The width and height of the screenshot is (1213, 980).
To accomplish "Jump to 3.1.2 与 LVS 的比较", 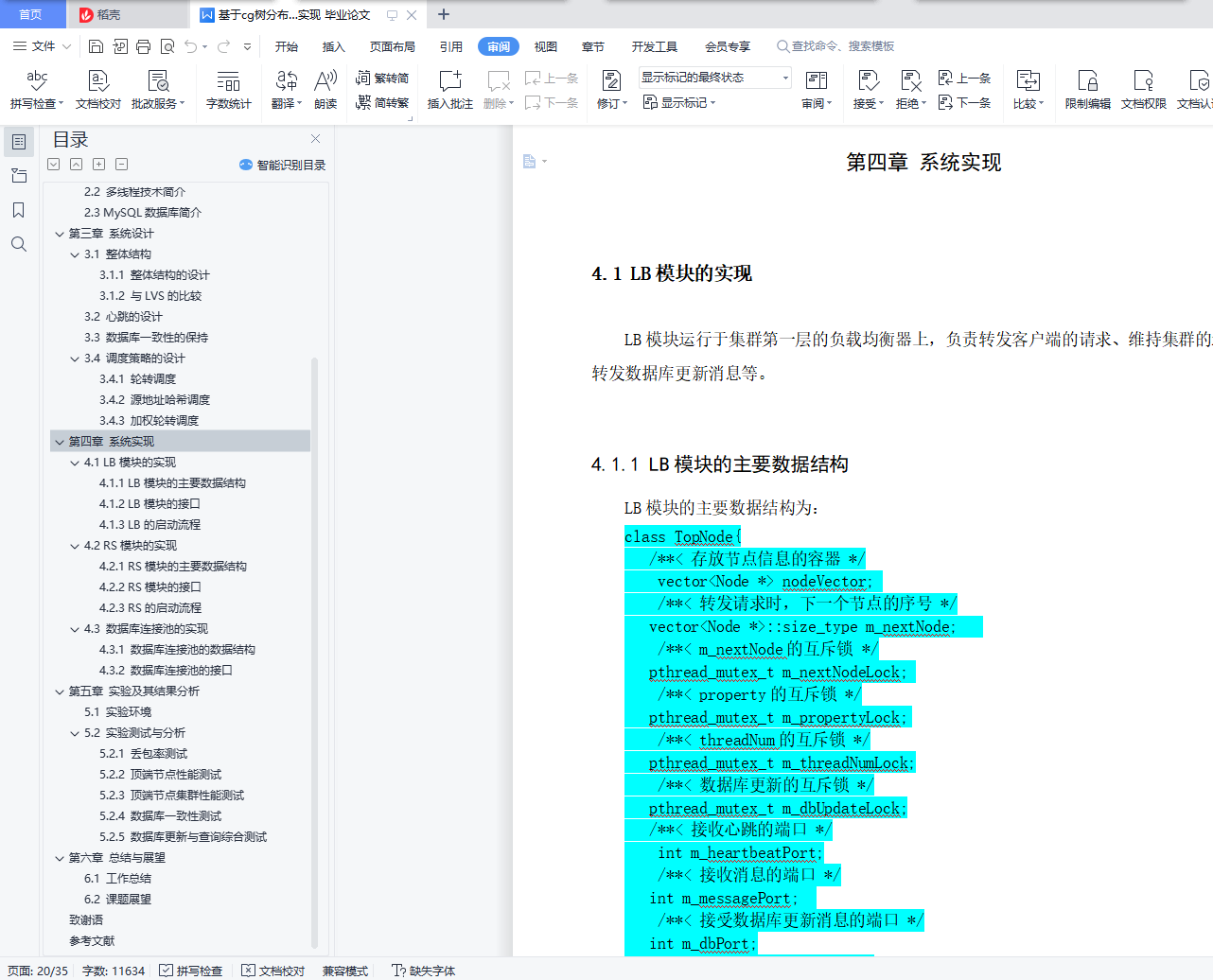I will pyautogui.click(x=150, y=296).
